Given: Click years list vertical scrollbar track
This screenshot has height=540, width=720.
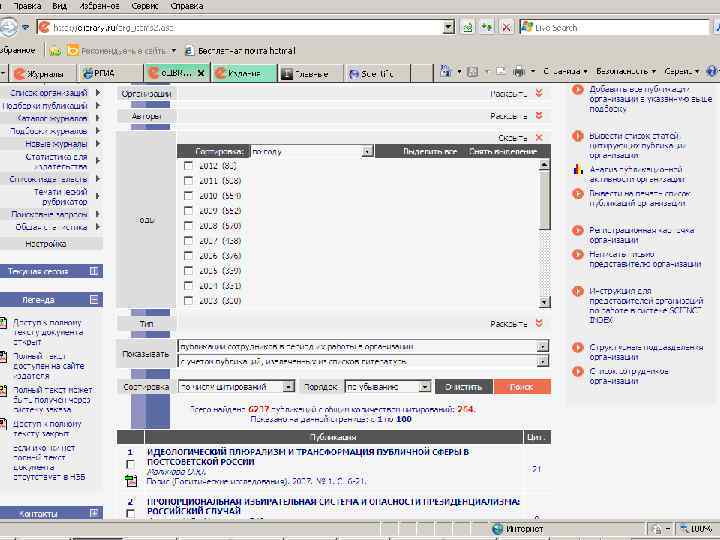Looking at the screenshot, I should click(544, 264).
